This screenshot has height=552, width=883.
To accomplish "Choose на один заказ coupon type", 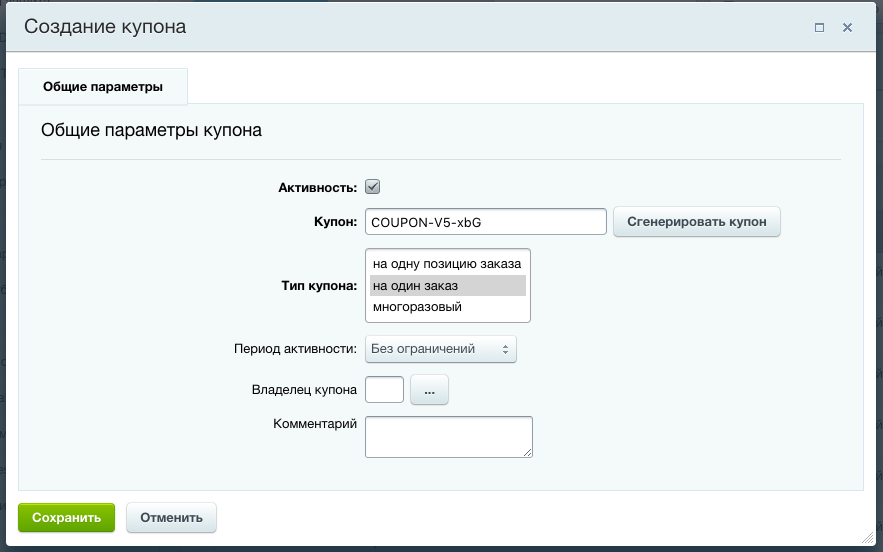I will click(447, 286).
